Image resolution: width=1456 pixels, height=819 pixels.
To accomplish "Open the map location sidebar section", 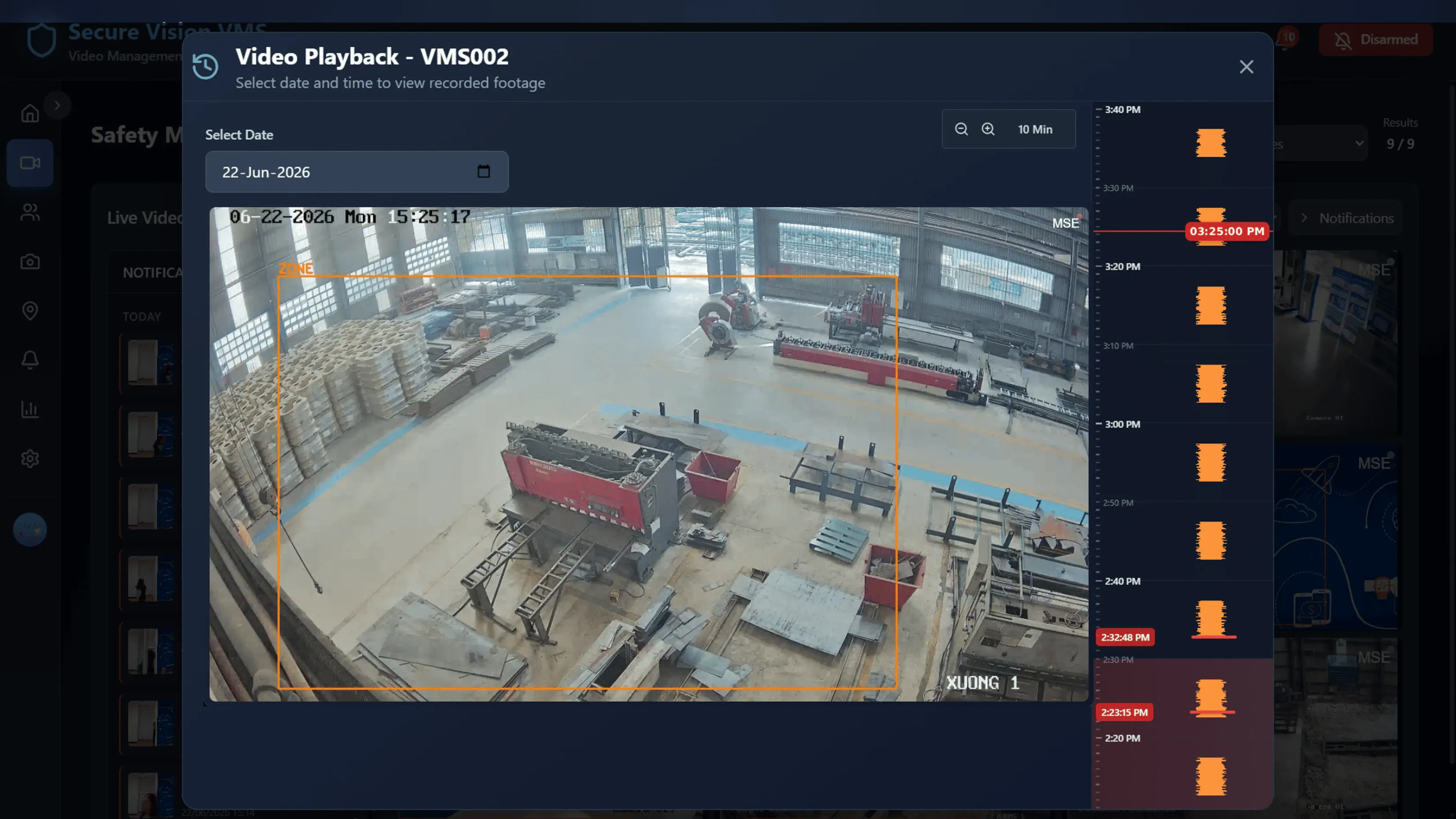I will 30,311.
